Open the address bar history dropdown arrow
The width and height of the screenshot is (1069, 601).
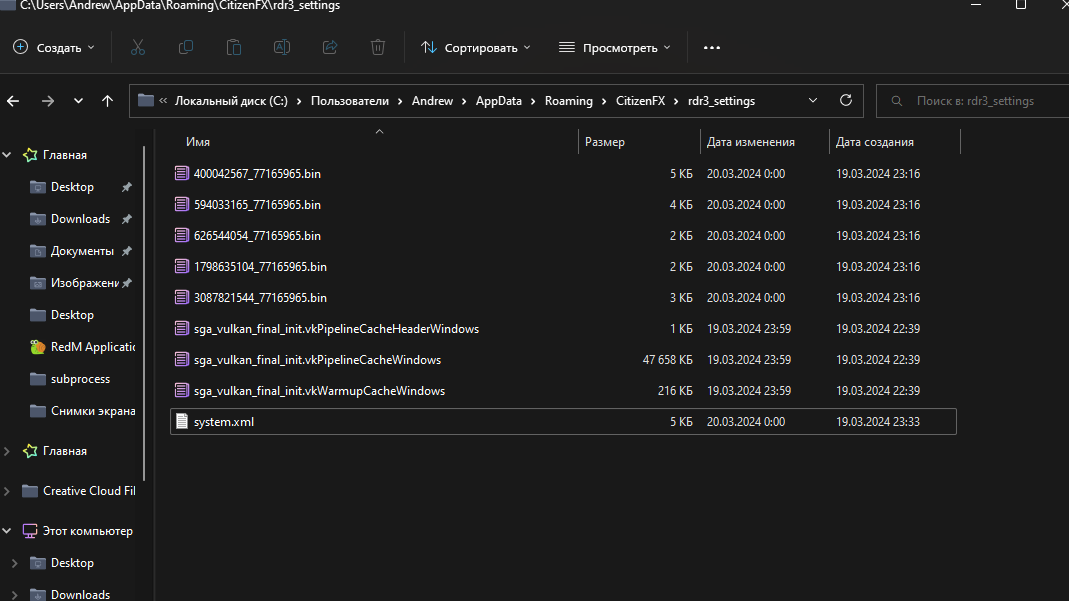[812, 100]
